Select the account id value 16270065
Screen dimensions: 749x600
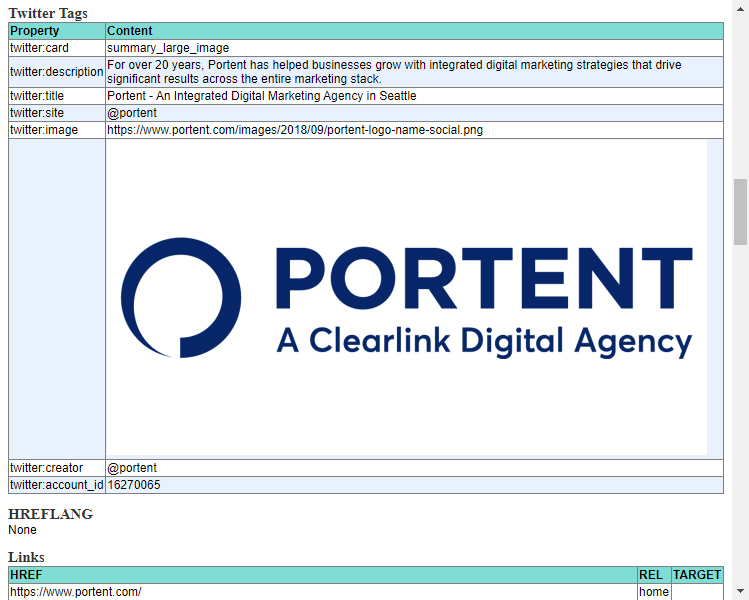(134, 485)
